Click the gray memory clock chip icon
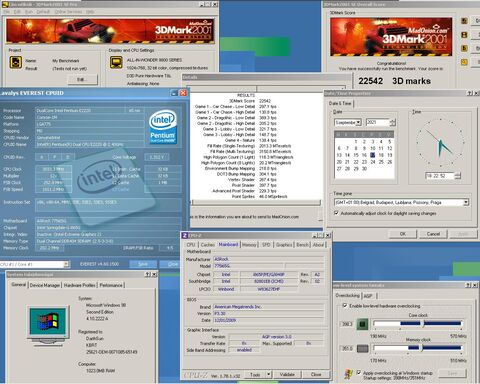This screenshot has width=480, height=384. (x=362, y=349)
